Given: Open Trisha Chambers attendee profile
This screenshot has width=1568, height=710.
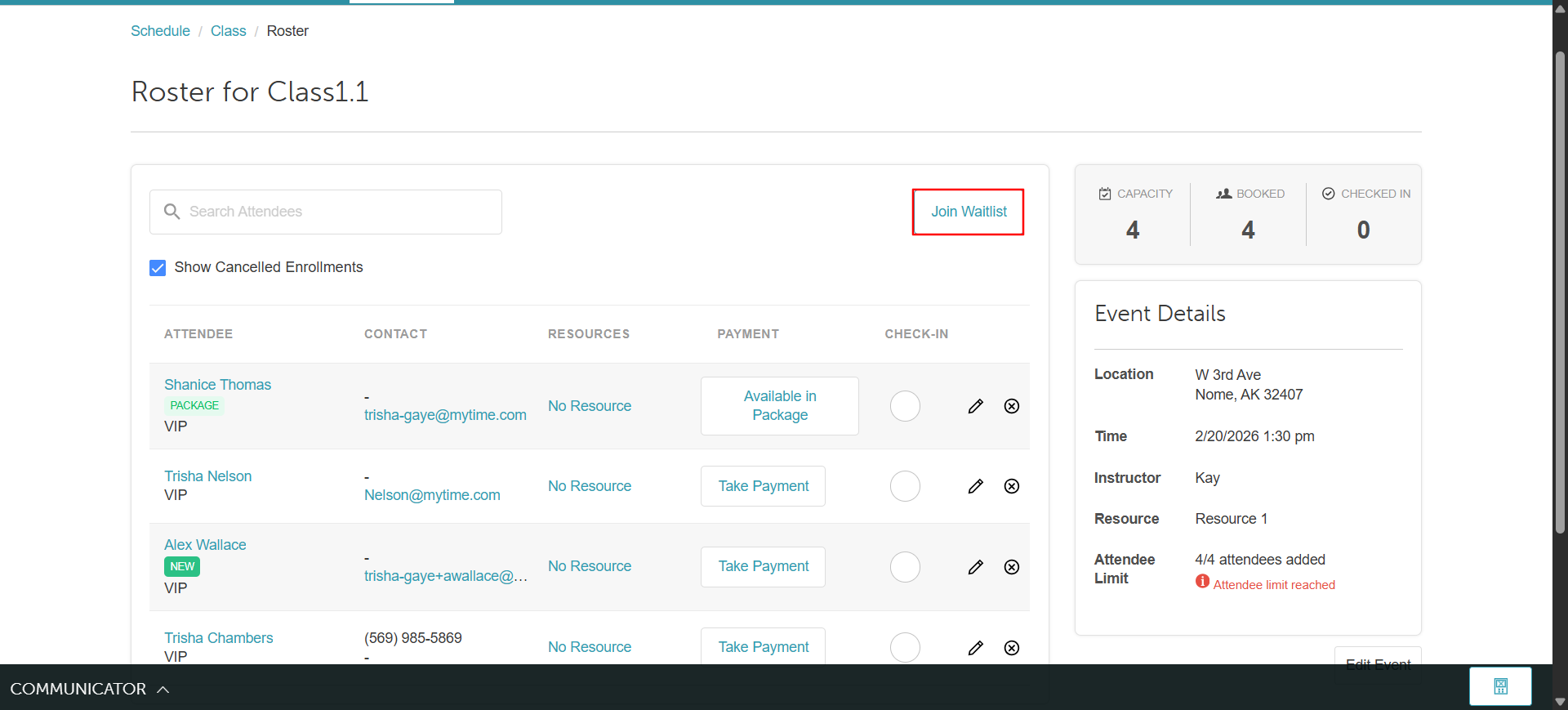Looking at the screenshot, I should point(218,638).
